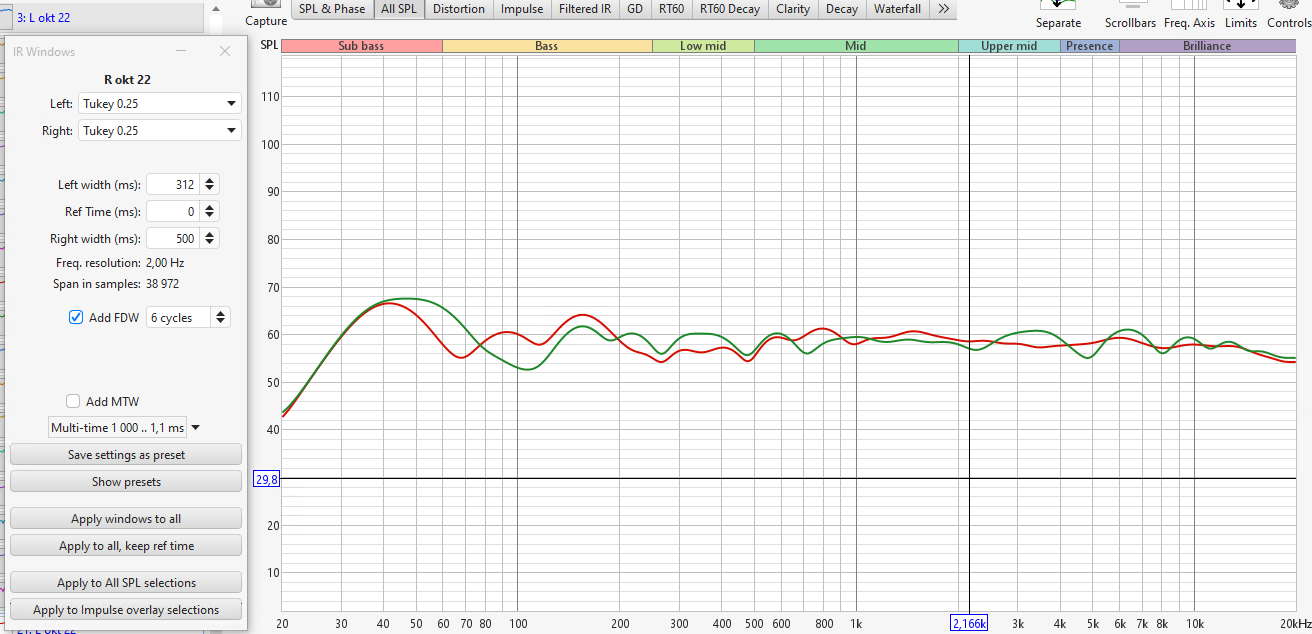Open the RT60 tab
The image size is (1312, 634).
point(671,9)
